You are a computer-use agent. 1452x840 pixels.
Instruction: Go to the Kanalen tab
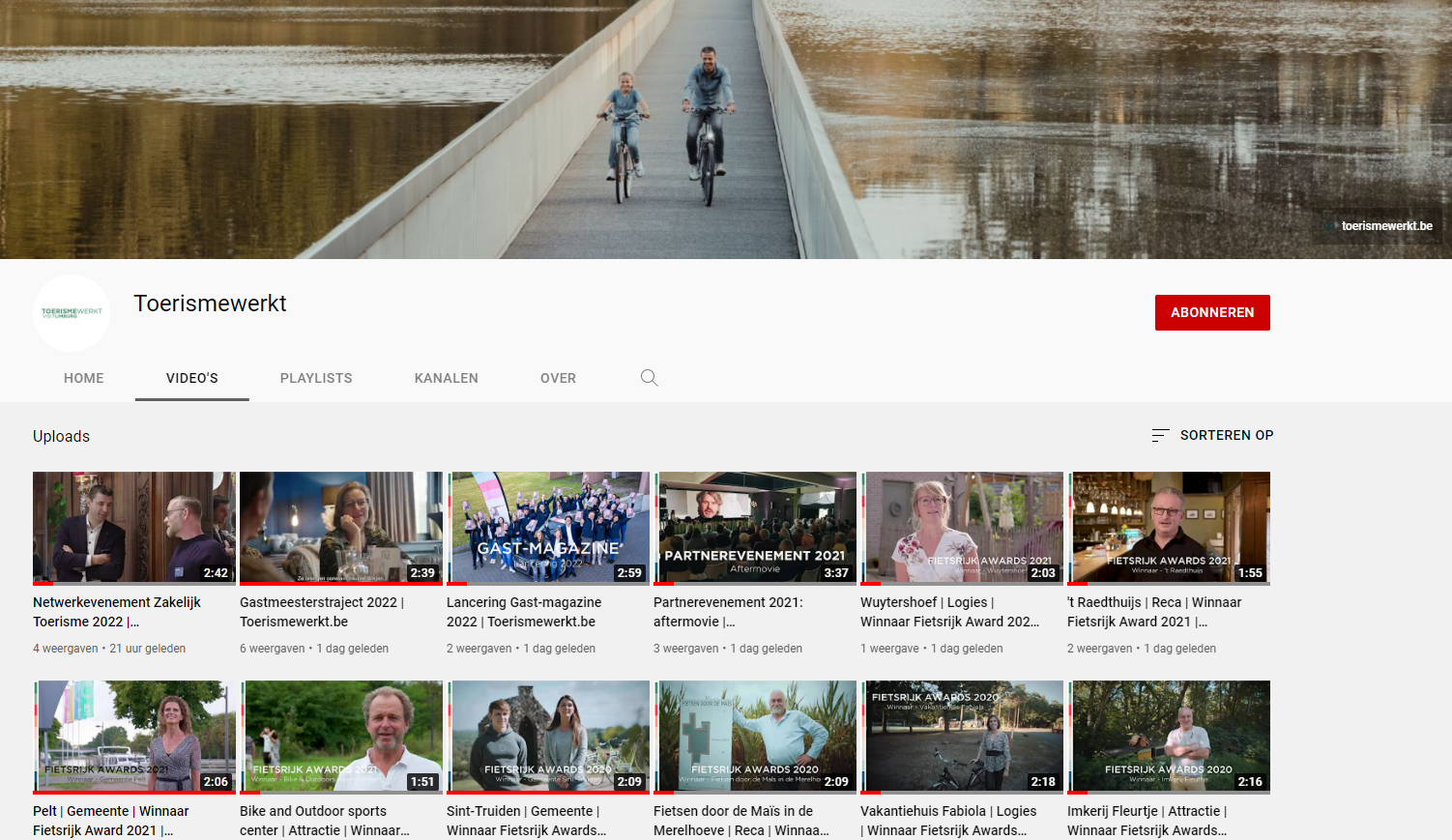[447, 378]
